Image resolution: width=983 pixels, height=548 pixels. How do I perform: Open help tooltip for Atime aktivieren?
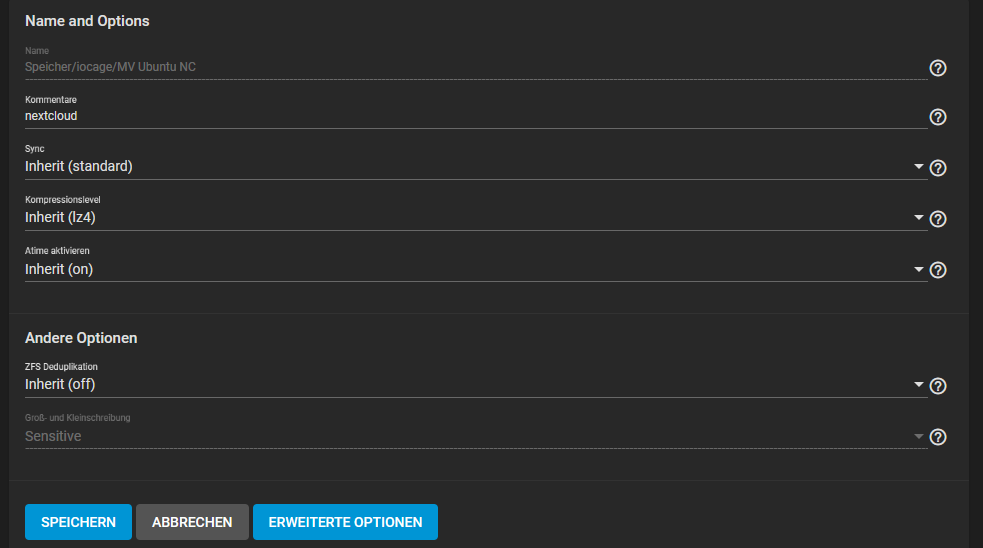[x=937, y=270]
